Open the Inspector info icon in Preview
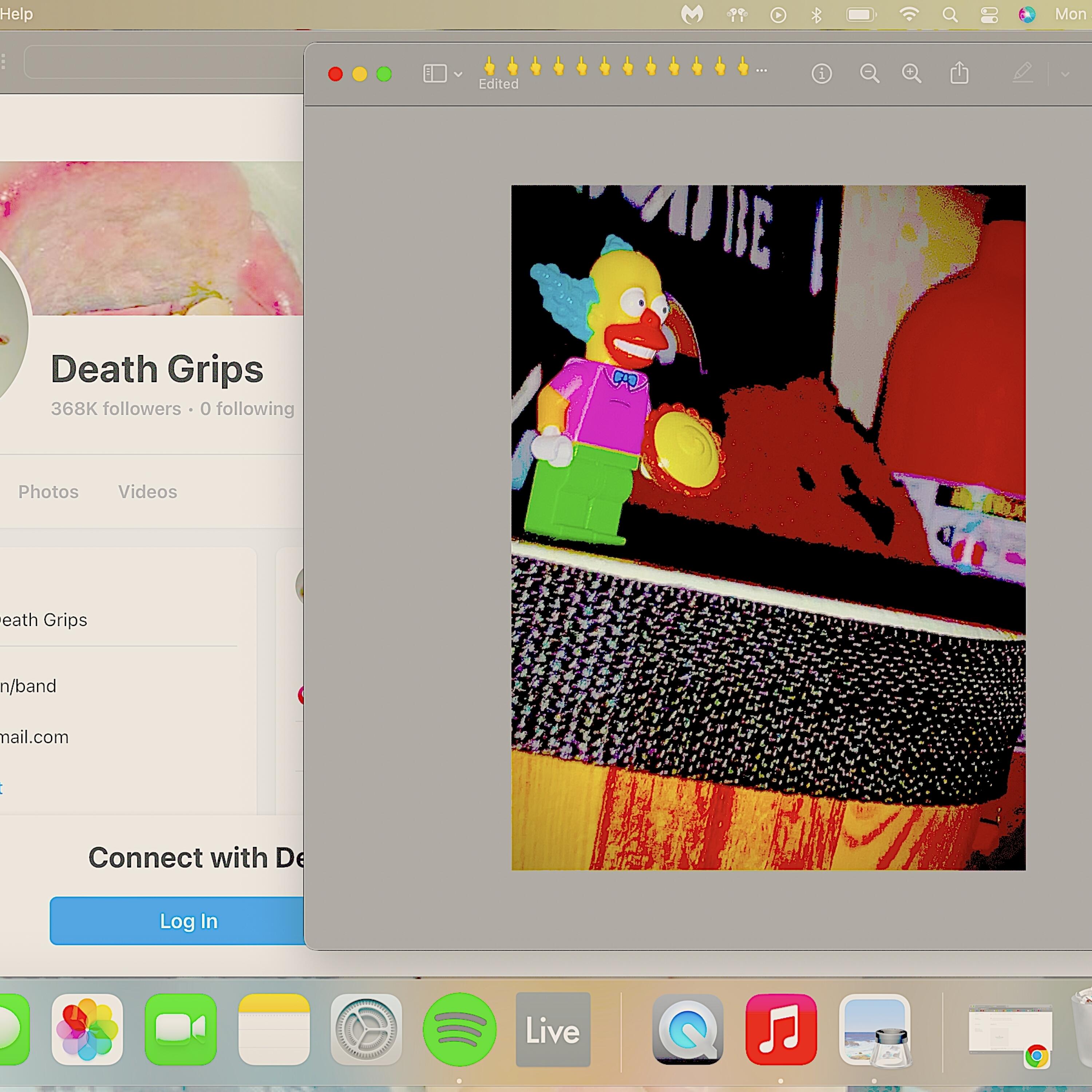This screenshot has height=1092, width=1092. pyautogui.click(x=821, y=74)
